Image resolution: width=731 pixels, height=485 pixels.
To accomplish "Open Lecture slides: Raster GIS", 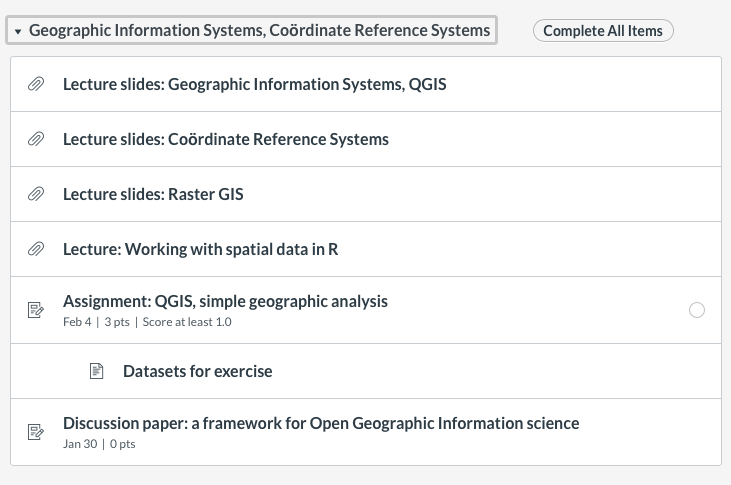I will coord(153,194).
